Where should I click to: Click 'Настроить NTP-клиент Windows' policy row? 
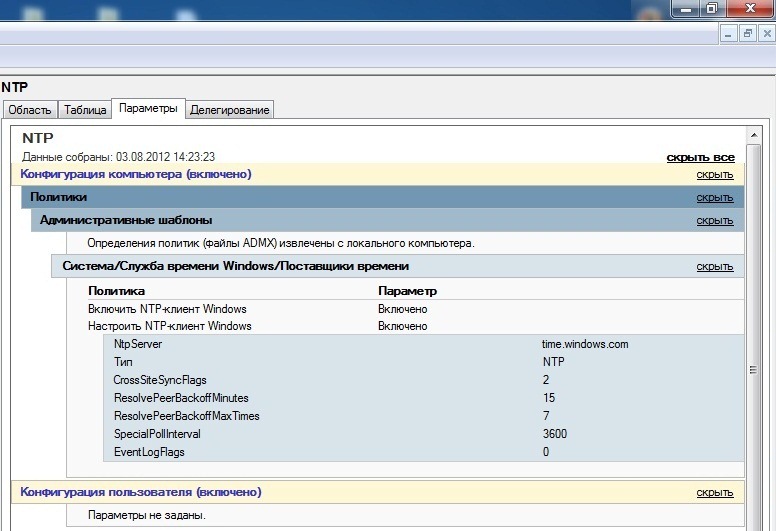click(x=170, y=327)
